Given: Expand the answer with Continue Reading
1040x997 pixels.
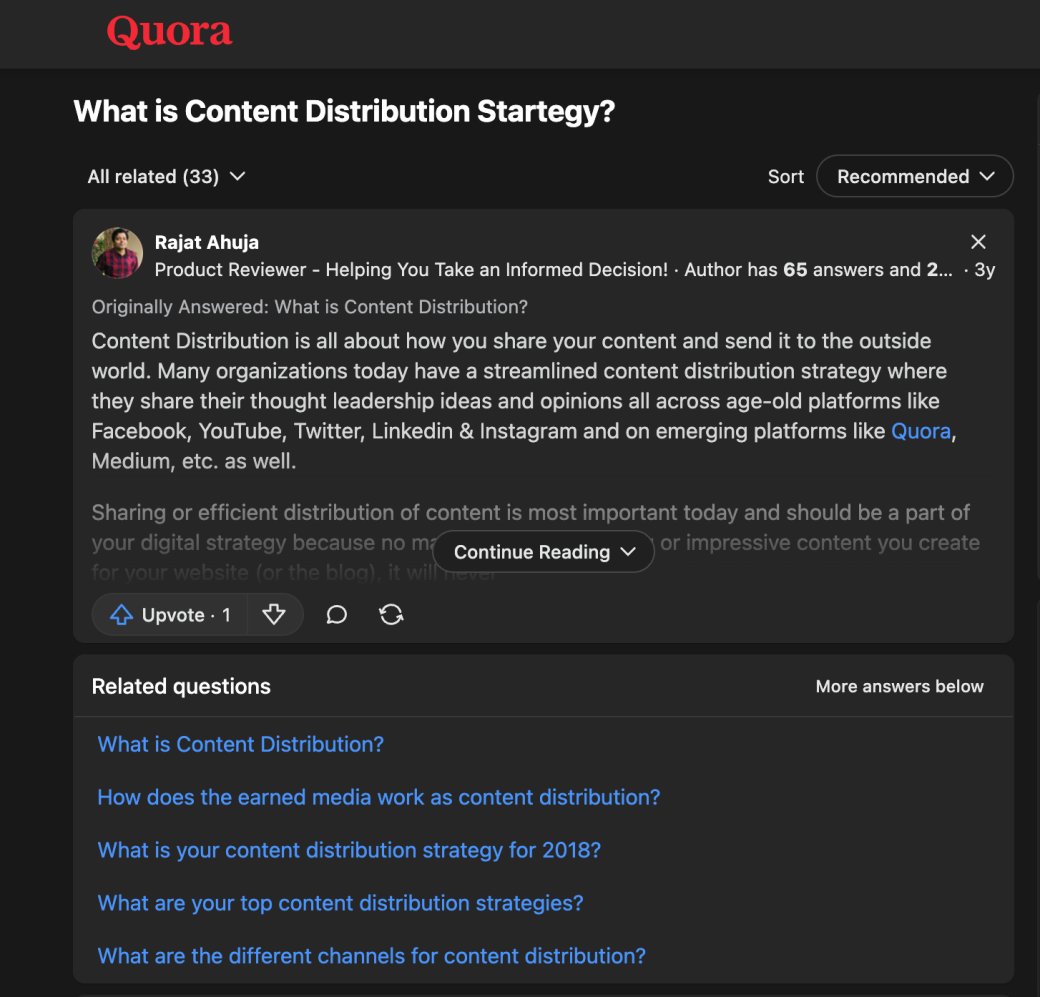Looking at the screenshot, I should click(x=543, y=551).
